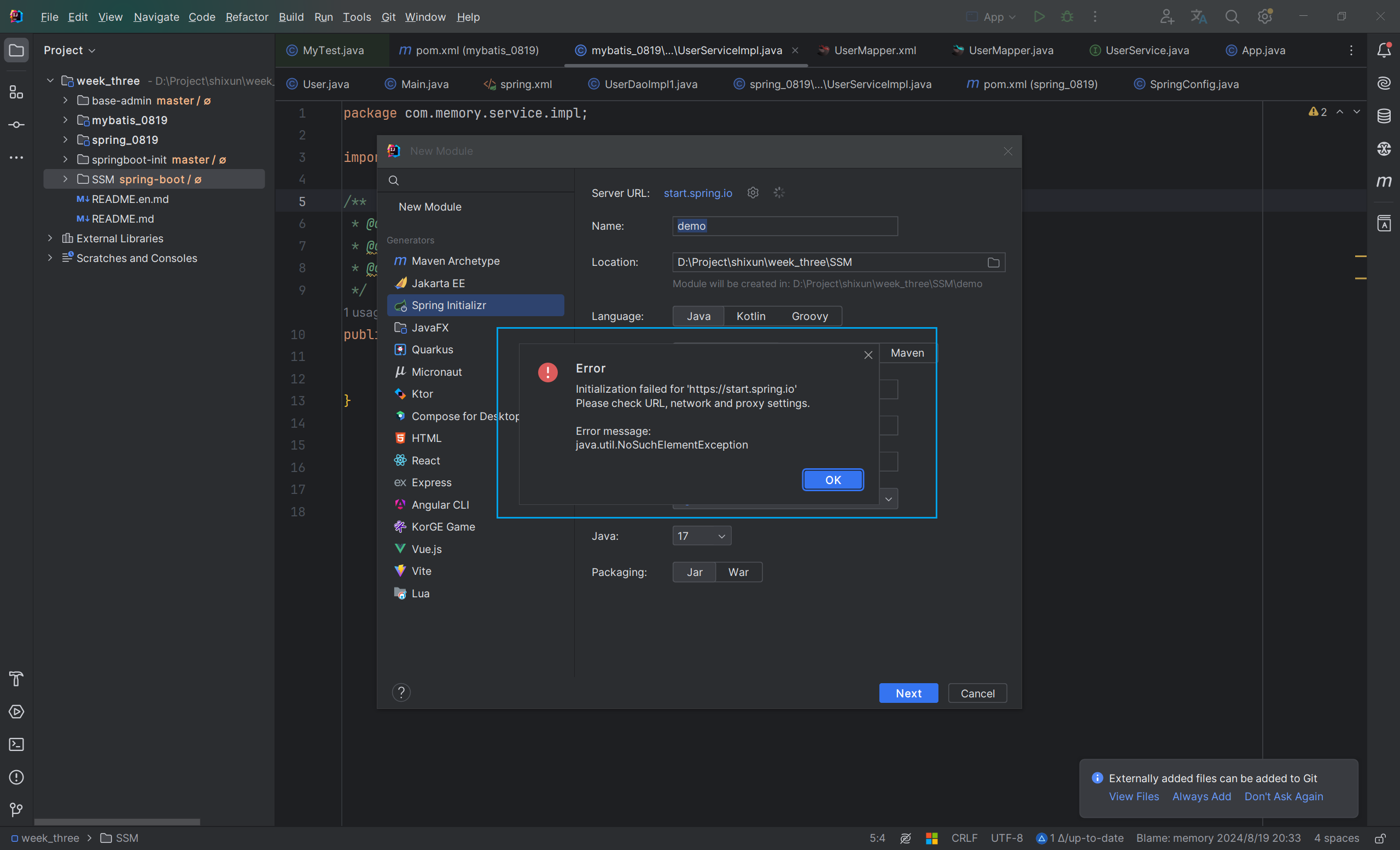The width and height of the screenshot is (1400, 850).
Task: Open the Structure tool window icon
Action: pos(16,91)
